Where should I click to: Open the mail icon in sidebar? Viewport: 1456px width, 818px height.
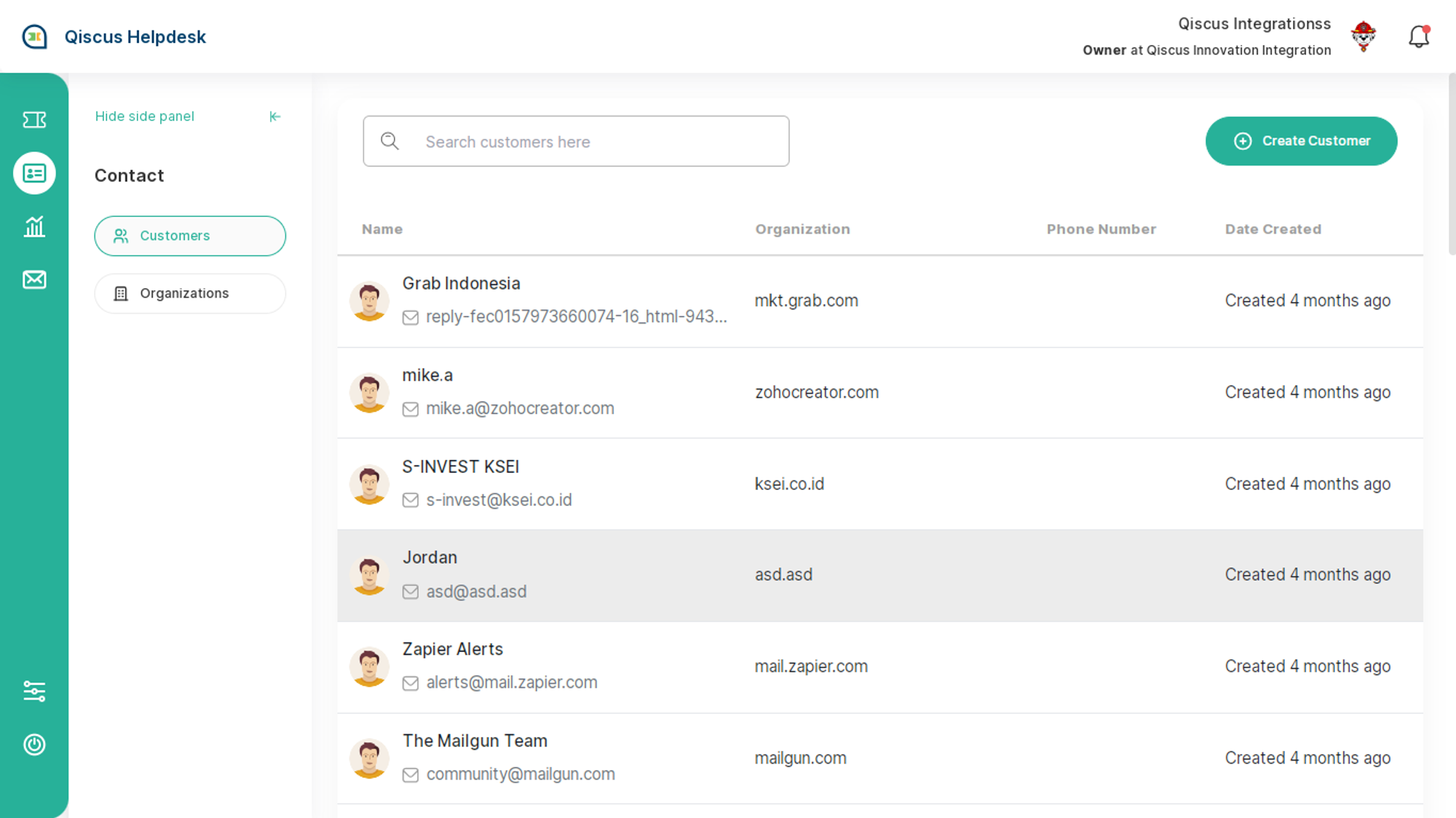pyautogui.click(x=34, y=279)
